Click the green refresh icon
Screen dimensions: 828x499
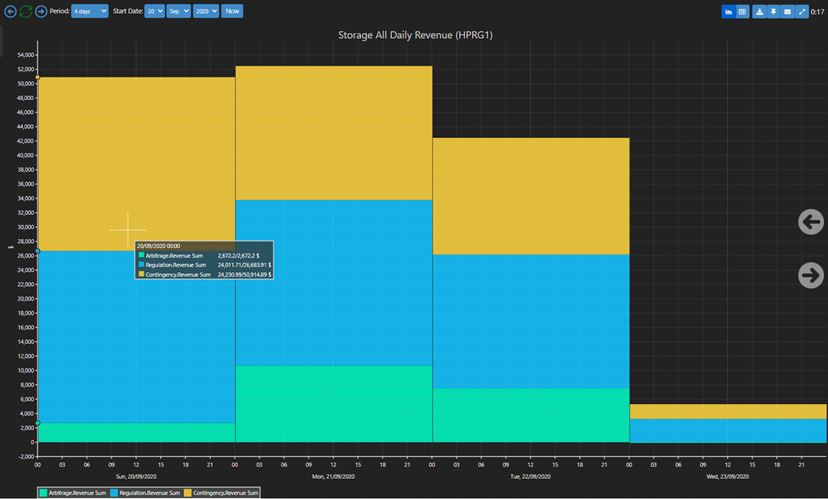click(26, 11)
